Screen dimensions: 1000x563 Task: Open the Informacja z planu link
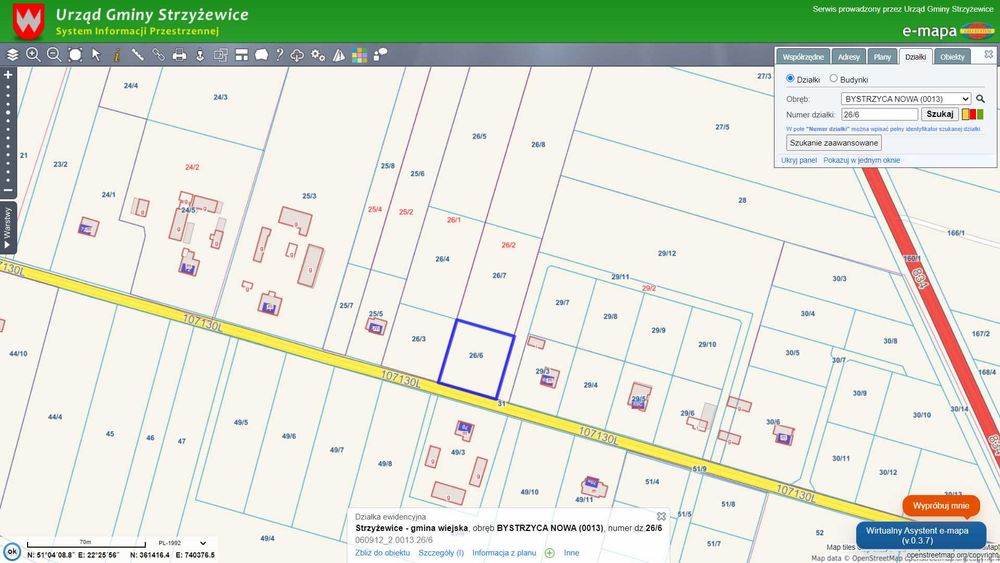[504, 553]
